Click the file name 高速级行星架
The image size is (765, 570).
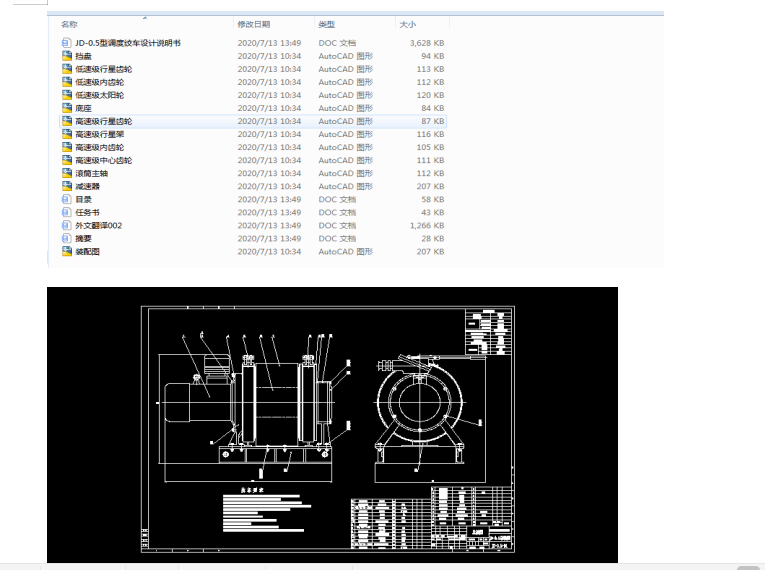click(x=100, y=134)
